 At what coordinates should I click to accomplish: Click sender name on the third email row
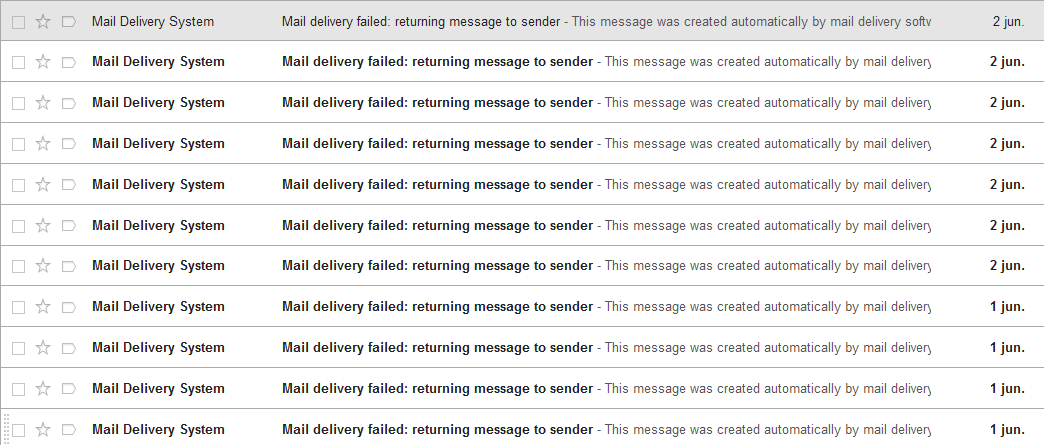(158, 103)
